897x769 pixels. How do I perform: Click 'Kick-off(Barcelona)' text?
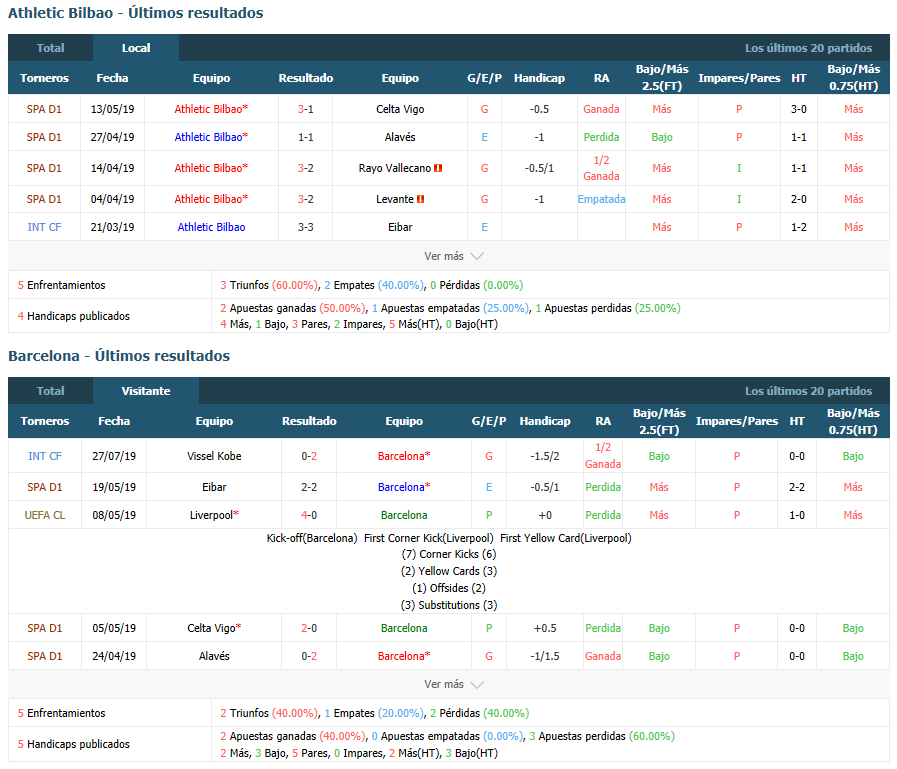[x=312, y=538]
